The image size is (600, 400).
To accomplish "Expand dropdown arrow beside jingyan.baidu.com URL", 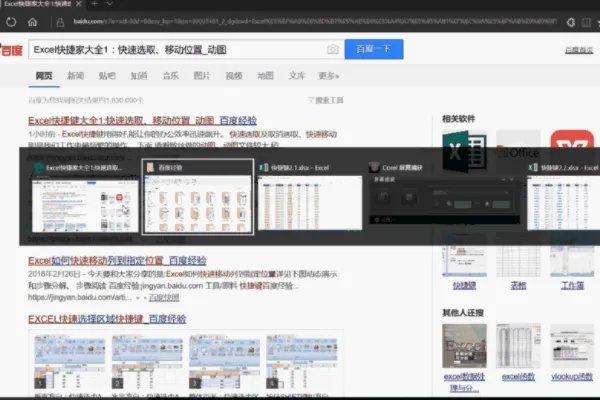I will 138,297.
